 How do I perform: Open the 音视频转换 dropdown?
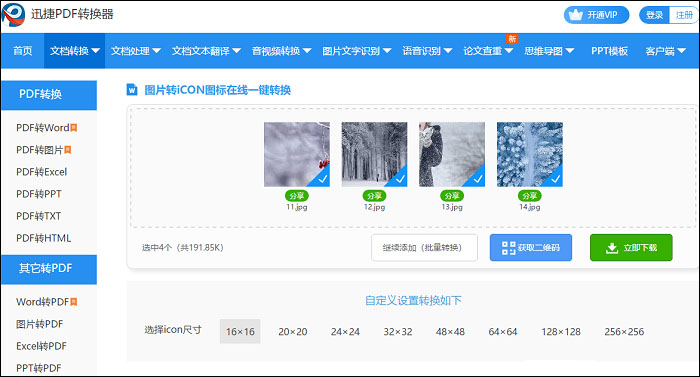point(281,51)
